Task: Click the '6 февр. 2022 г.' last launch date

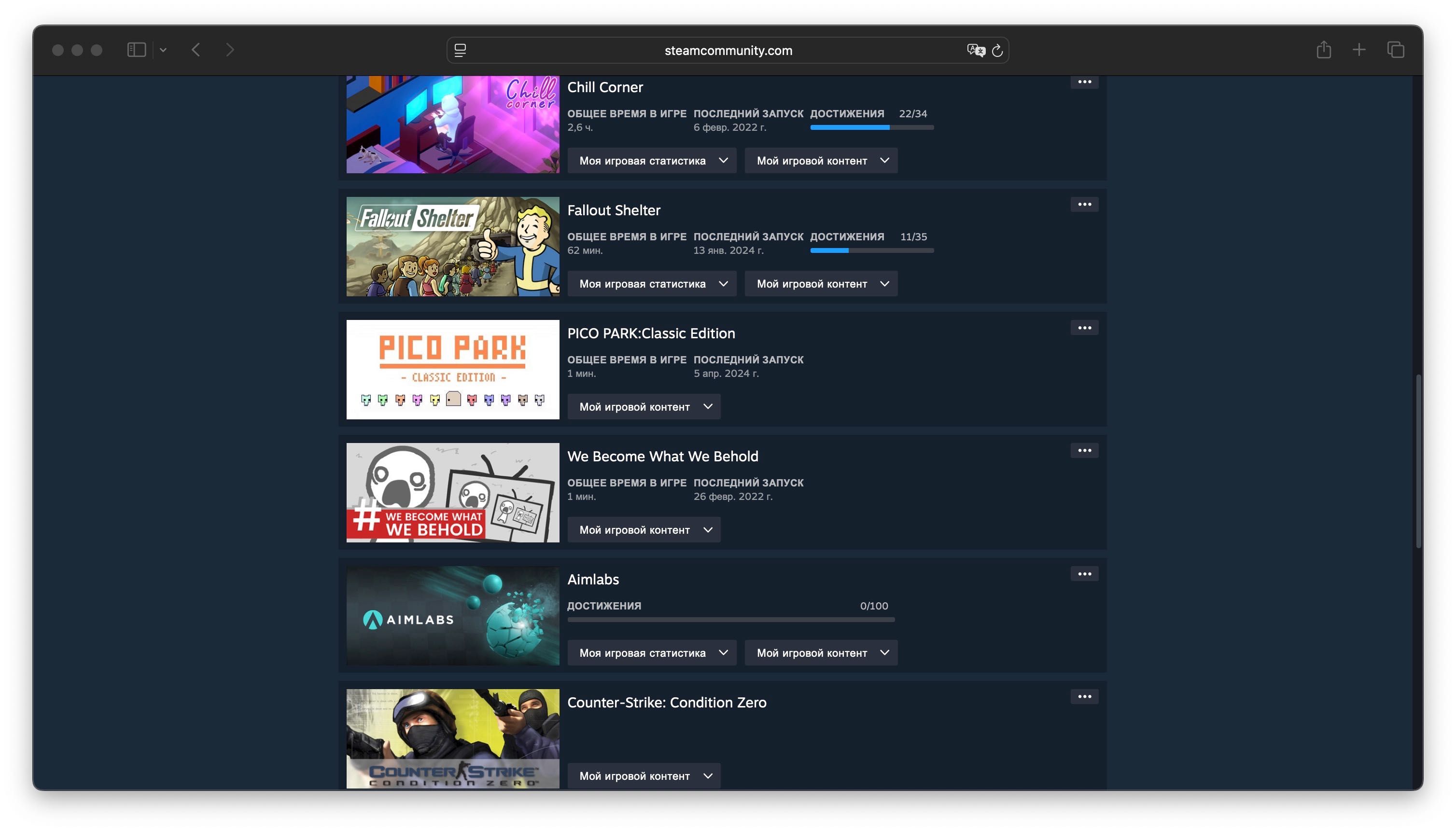Action: pos(730,127)
